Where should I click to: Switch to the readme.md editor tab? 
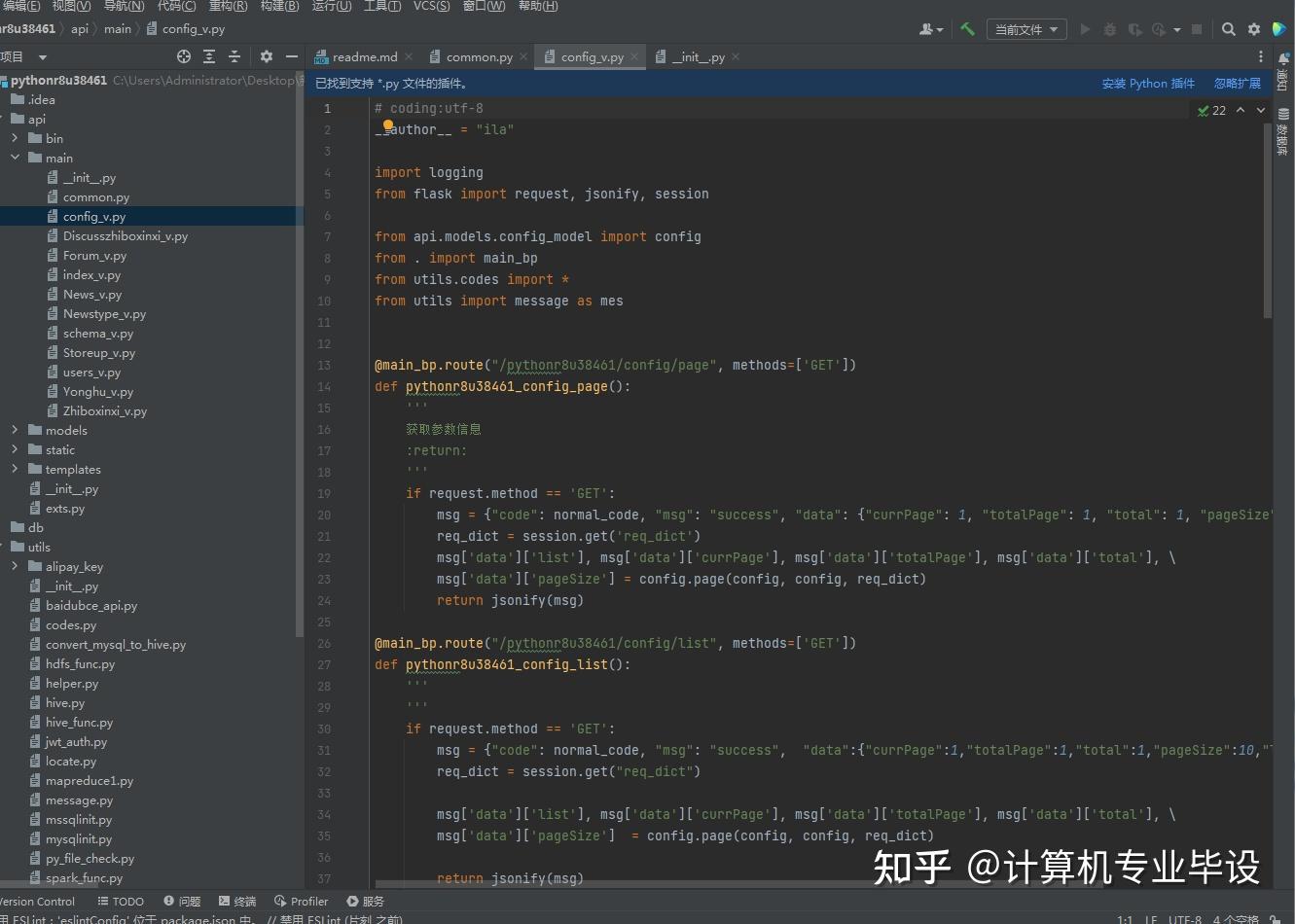tap(365, 56)
